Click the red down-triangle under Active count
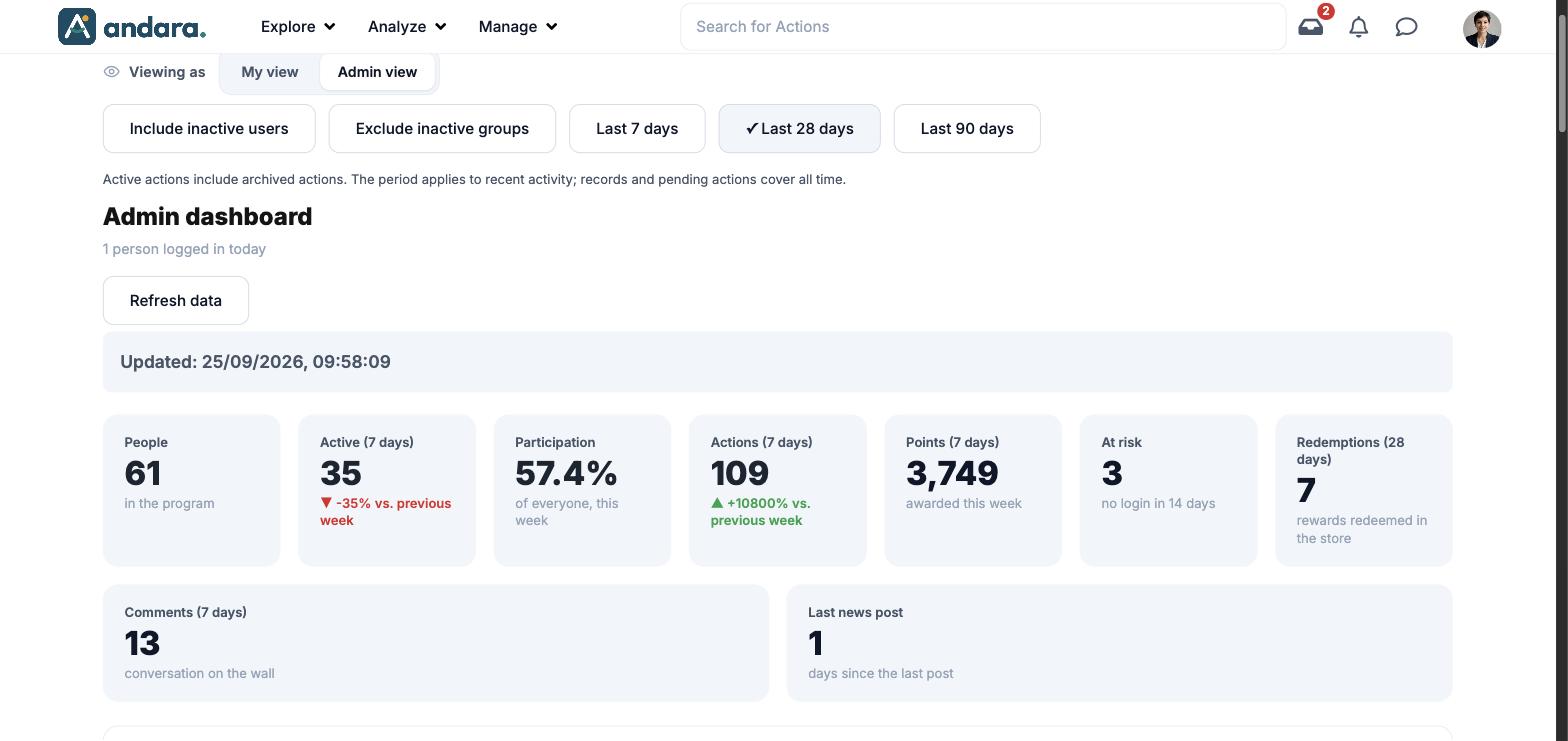1568x741 pixels. pyautogui.click(x=326, y=503)
